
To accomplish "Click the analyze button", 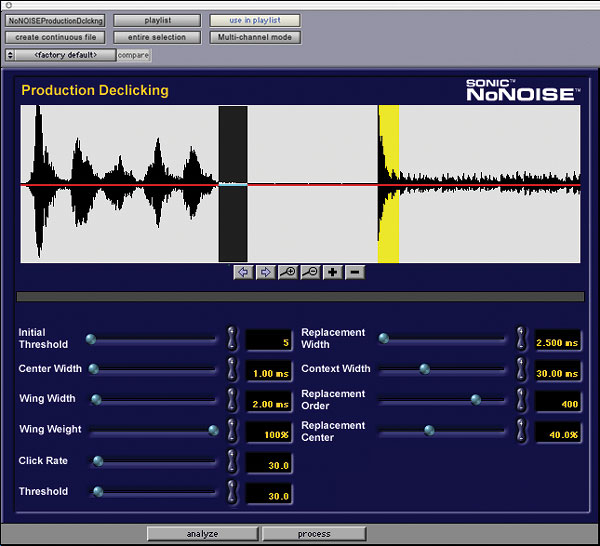I will (202, 534).
